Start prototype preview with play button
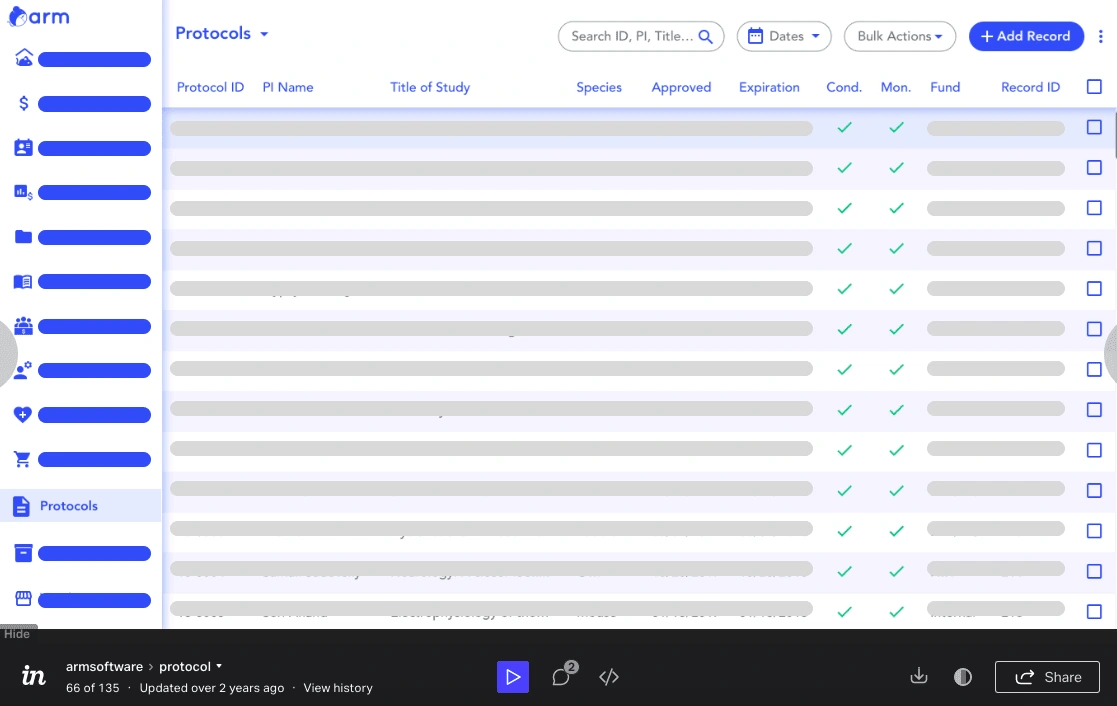 [x=513, y=677]
